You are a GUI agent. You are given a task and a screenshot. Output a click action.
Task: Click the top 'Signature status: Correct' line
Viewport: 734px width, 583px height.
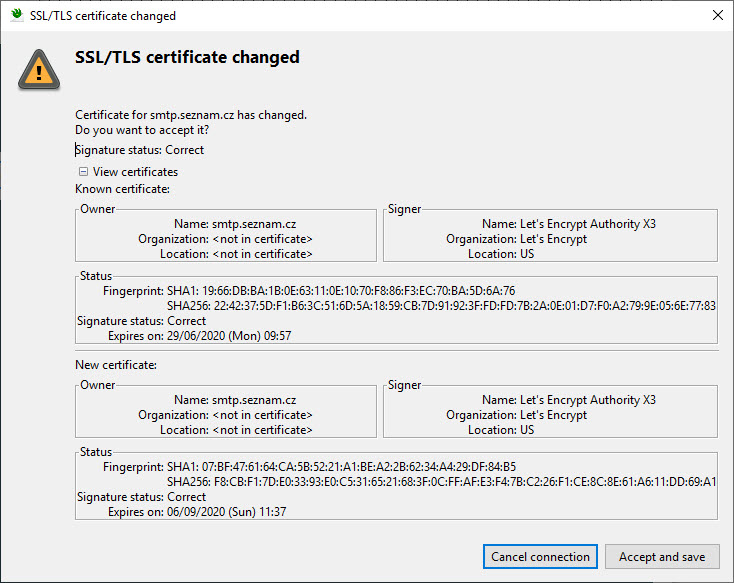click(x=139, y=150)
